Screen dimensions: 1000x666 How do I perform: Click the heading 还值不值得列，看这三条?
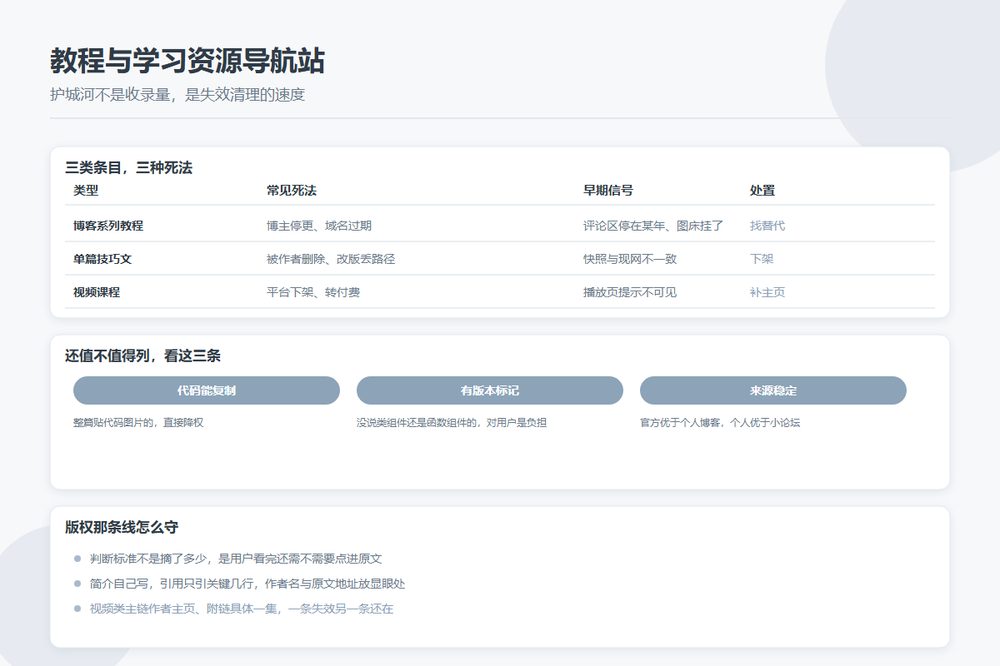(142, 356)
